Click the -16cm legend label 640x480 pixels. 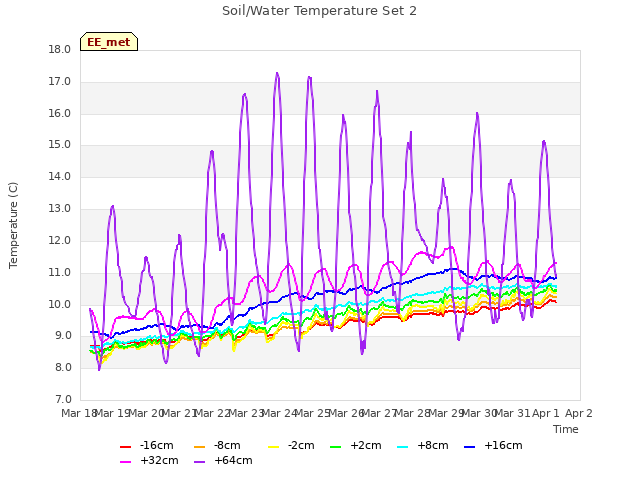click(x=156, y=445)
